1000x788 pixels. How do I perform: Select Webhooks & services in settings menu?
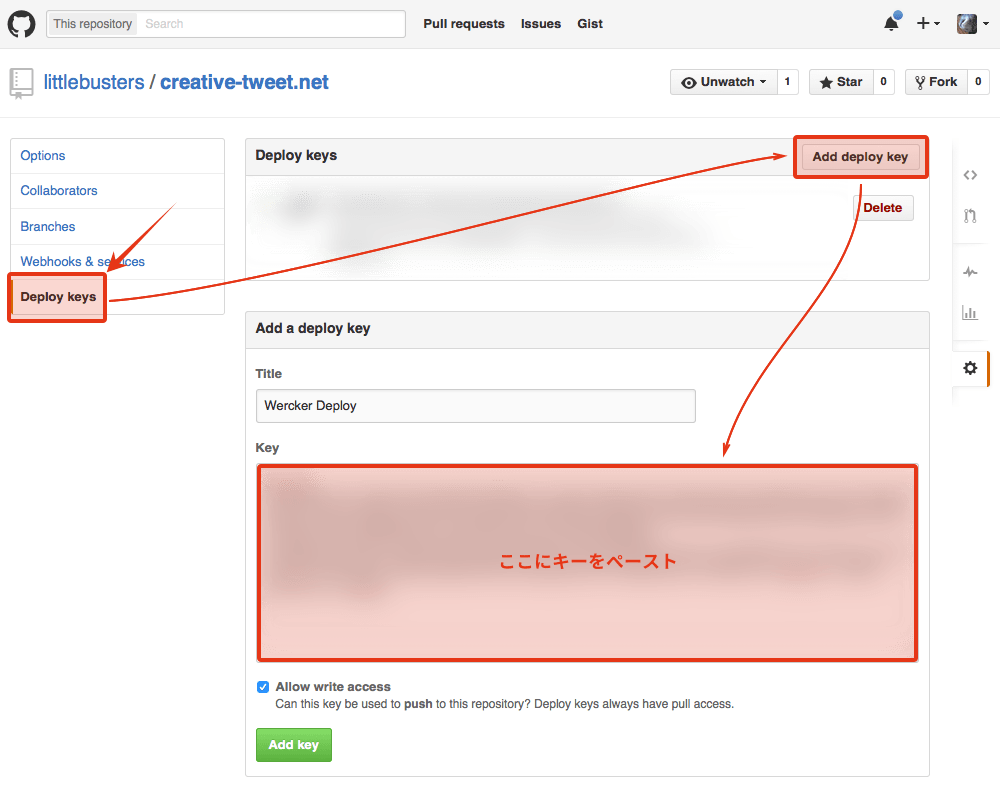tap(82, 262)
